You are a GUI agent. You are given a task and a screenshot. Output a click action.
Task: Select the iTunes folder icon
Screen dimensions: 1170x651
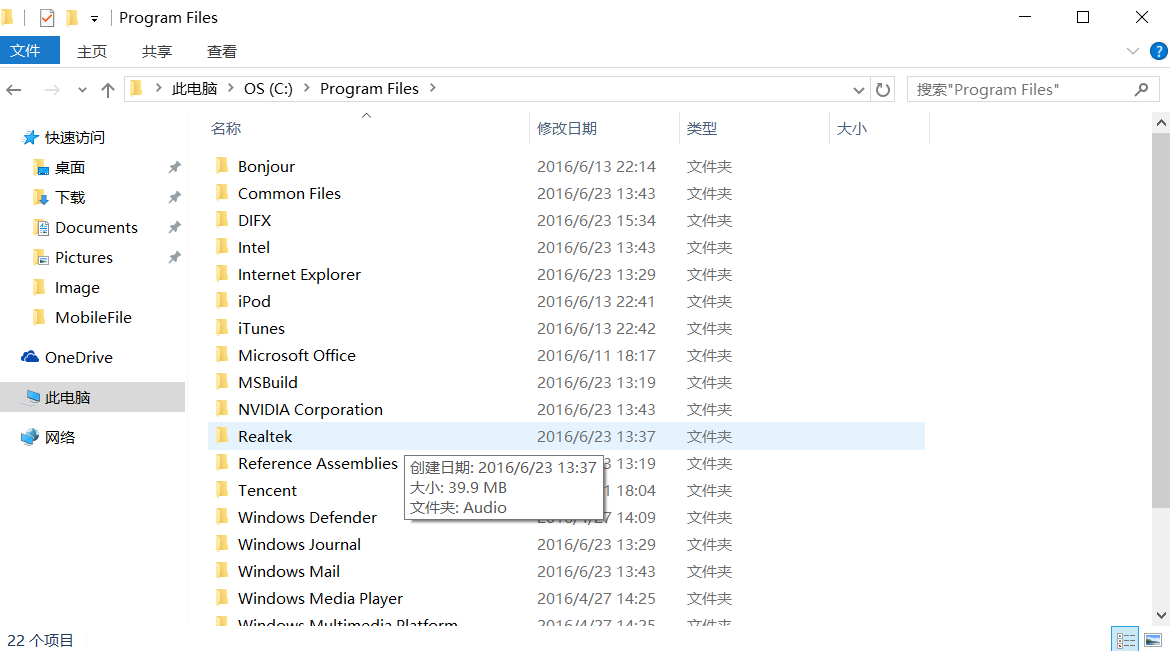[x=222, y=327]
